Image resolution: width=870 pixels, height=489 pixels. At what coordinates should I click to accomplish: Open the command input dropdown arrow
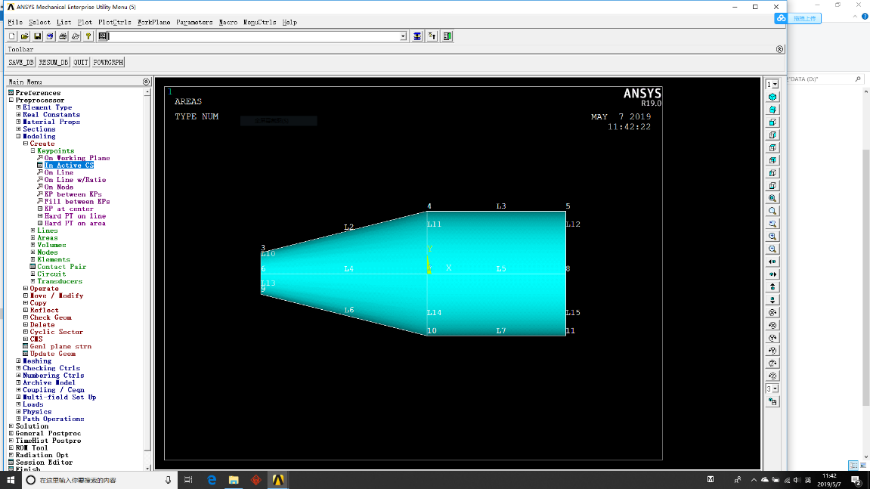coord(403,36)
